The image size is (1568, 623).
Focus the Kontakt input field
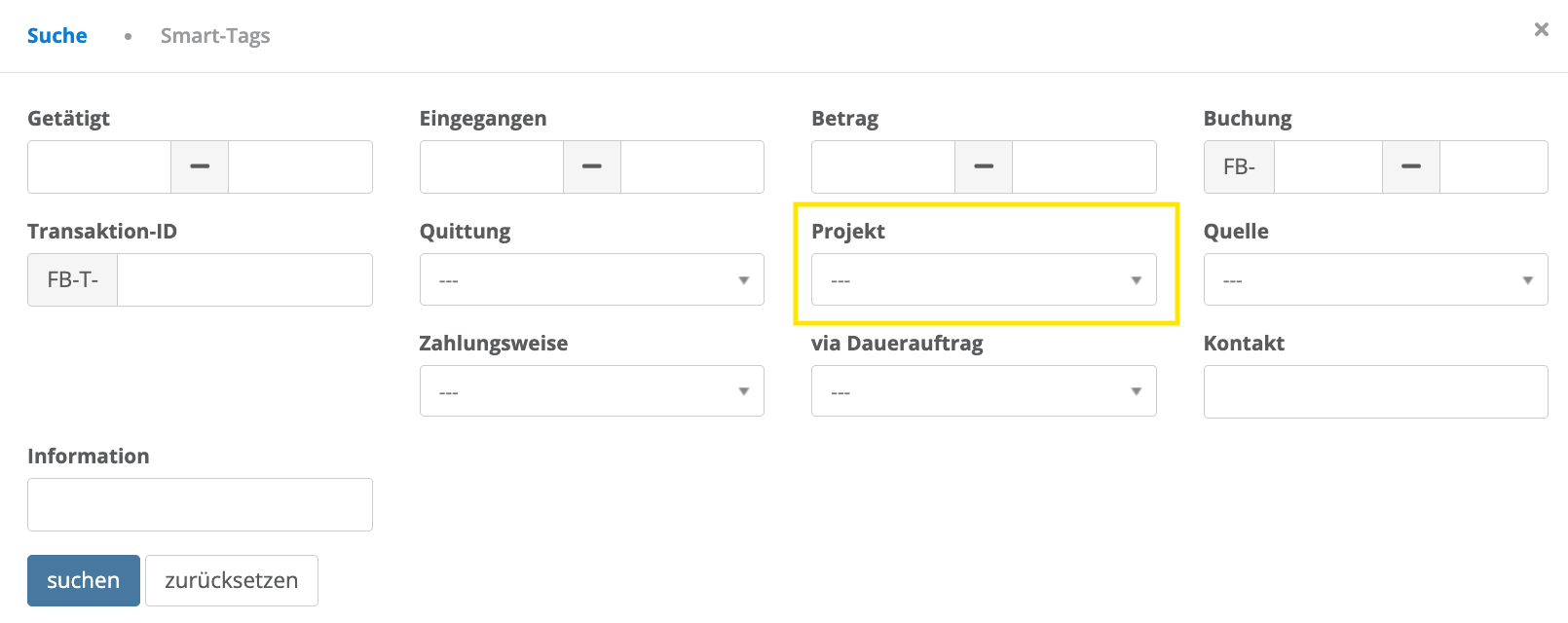click(1375, 392)
